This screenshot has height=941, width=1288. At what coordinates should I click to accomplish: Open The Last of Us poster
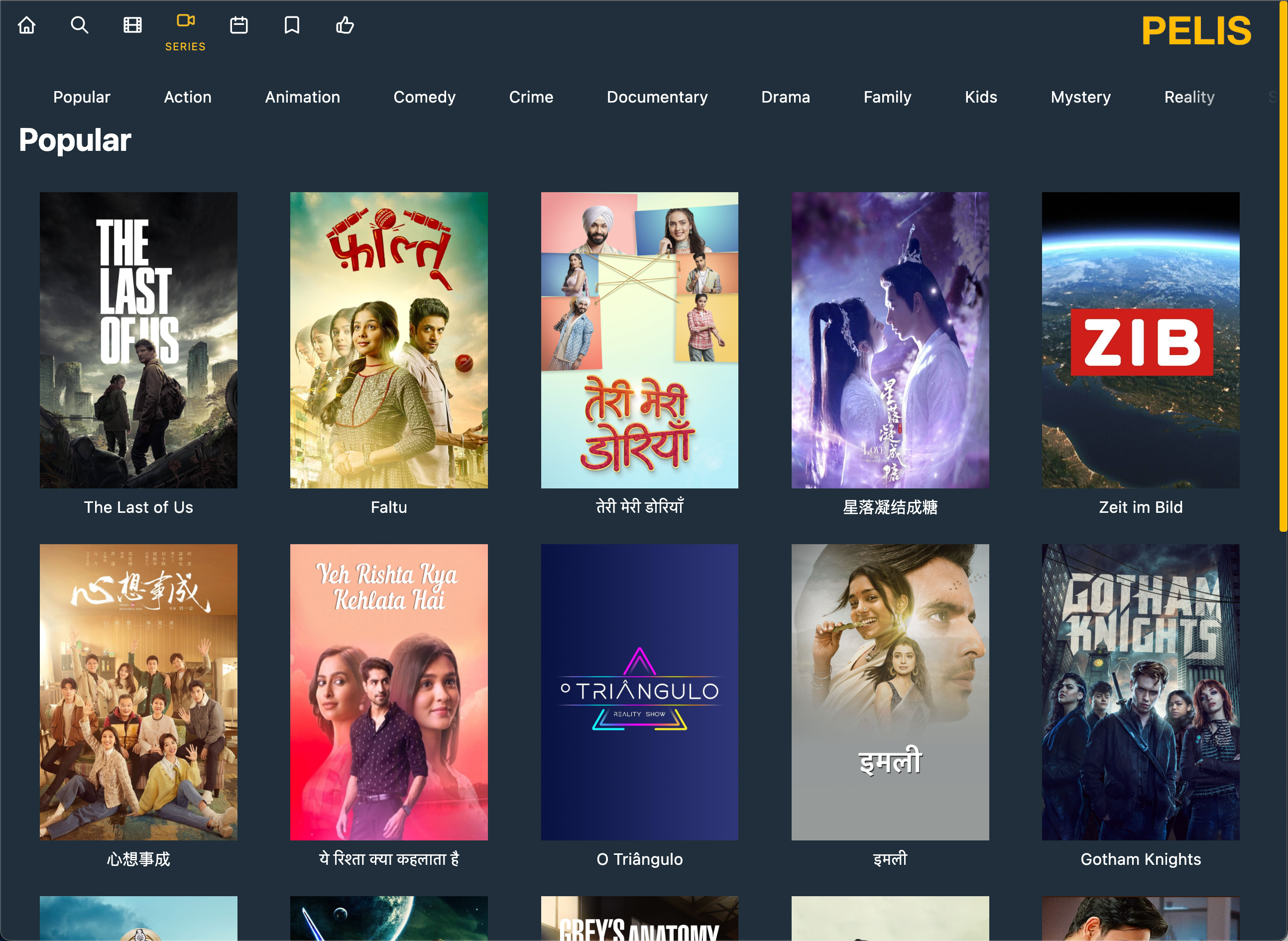coord(138,340)
